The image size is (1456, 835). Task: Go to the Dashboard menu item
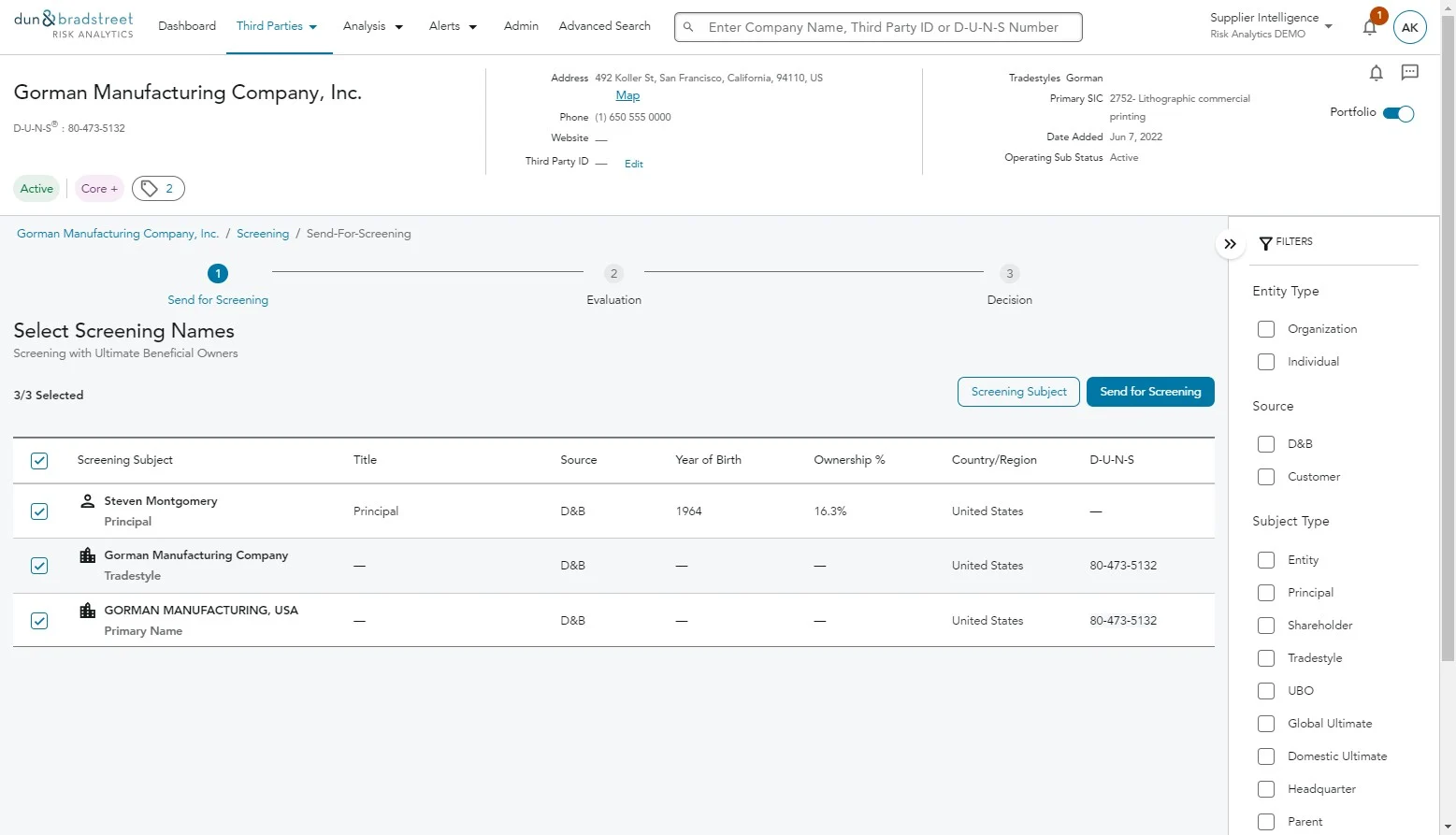coord(187,26)
